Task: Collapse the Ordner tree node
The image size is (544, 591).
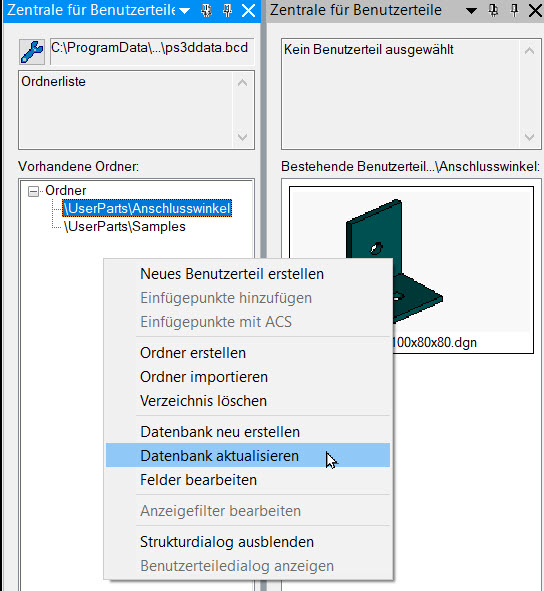Action: point(33,191)
